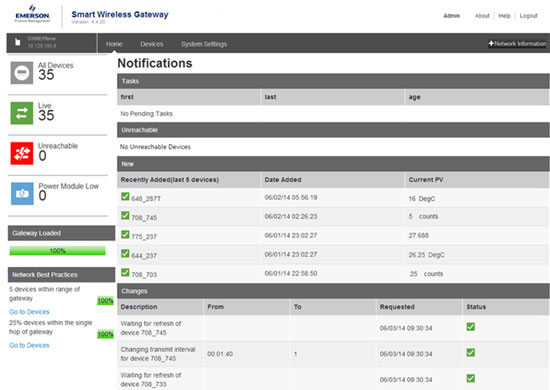Click the green Live devices icon
550x390 pixels.
(22, 113)
